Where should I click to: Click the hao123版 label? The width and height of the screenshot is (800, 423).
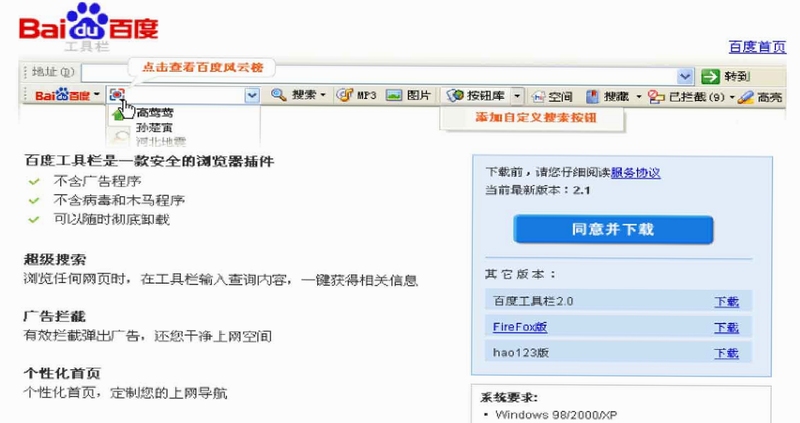(520, 353)
